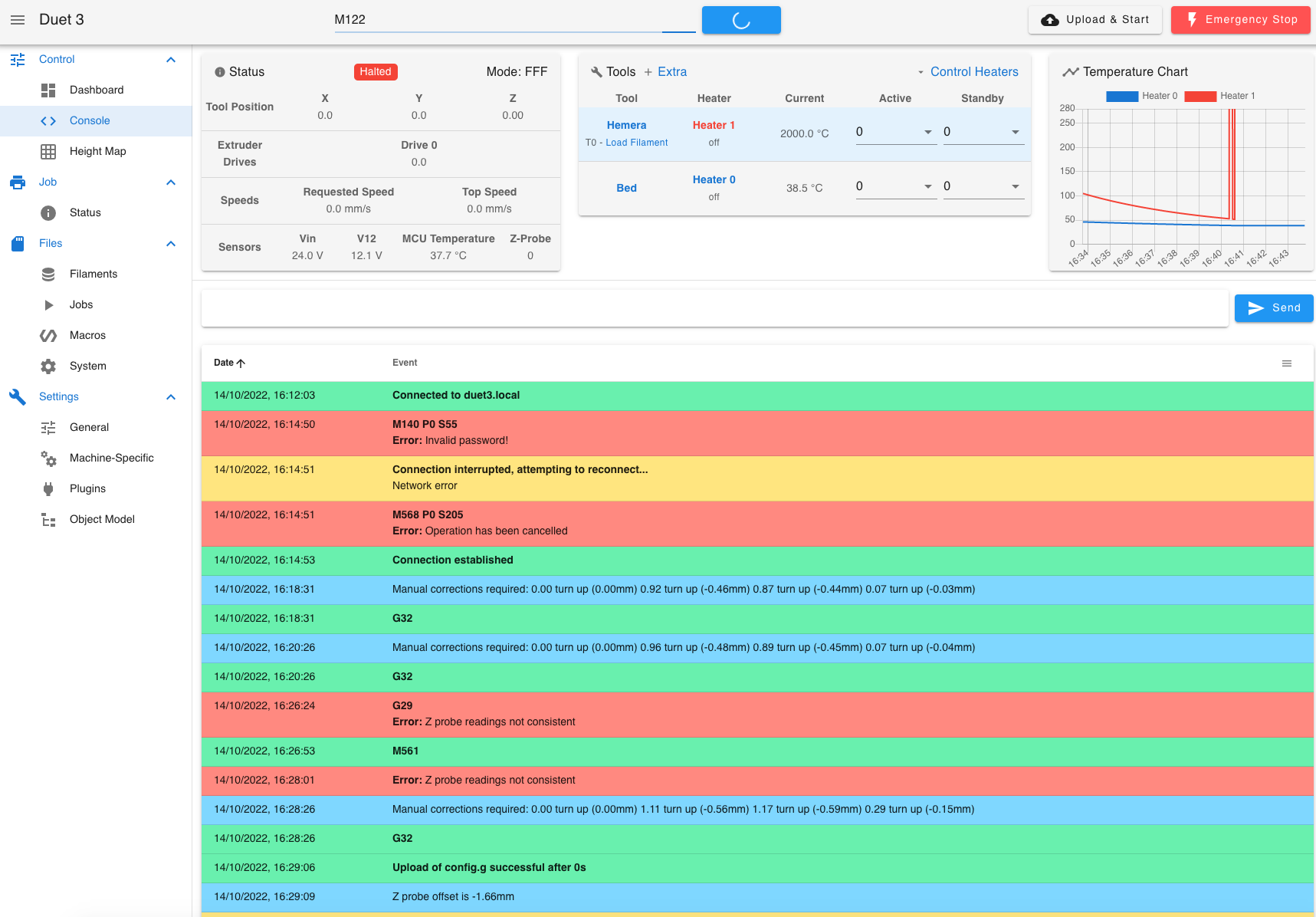Click the Plugins plug icon
The image size is (1316, 917).
(48, 488)
